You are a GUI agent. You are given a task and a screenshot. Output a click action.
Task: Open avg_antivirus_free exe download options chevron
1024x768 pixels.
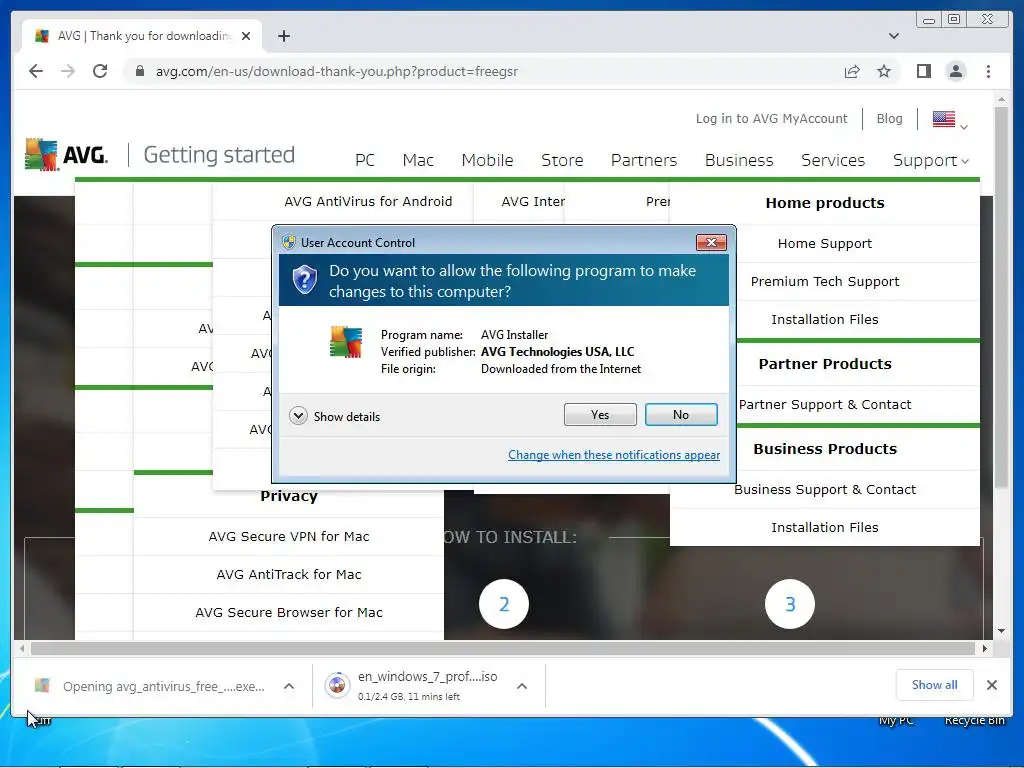click(289, 686)
